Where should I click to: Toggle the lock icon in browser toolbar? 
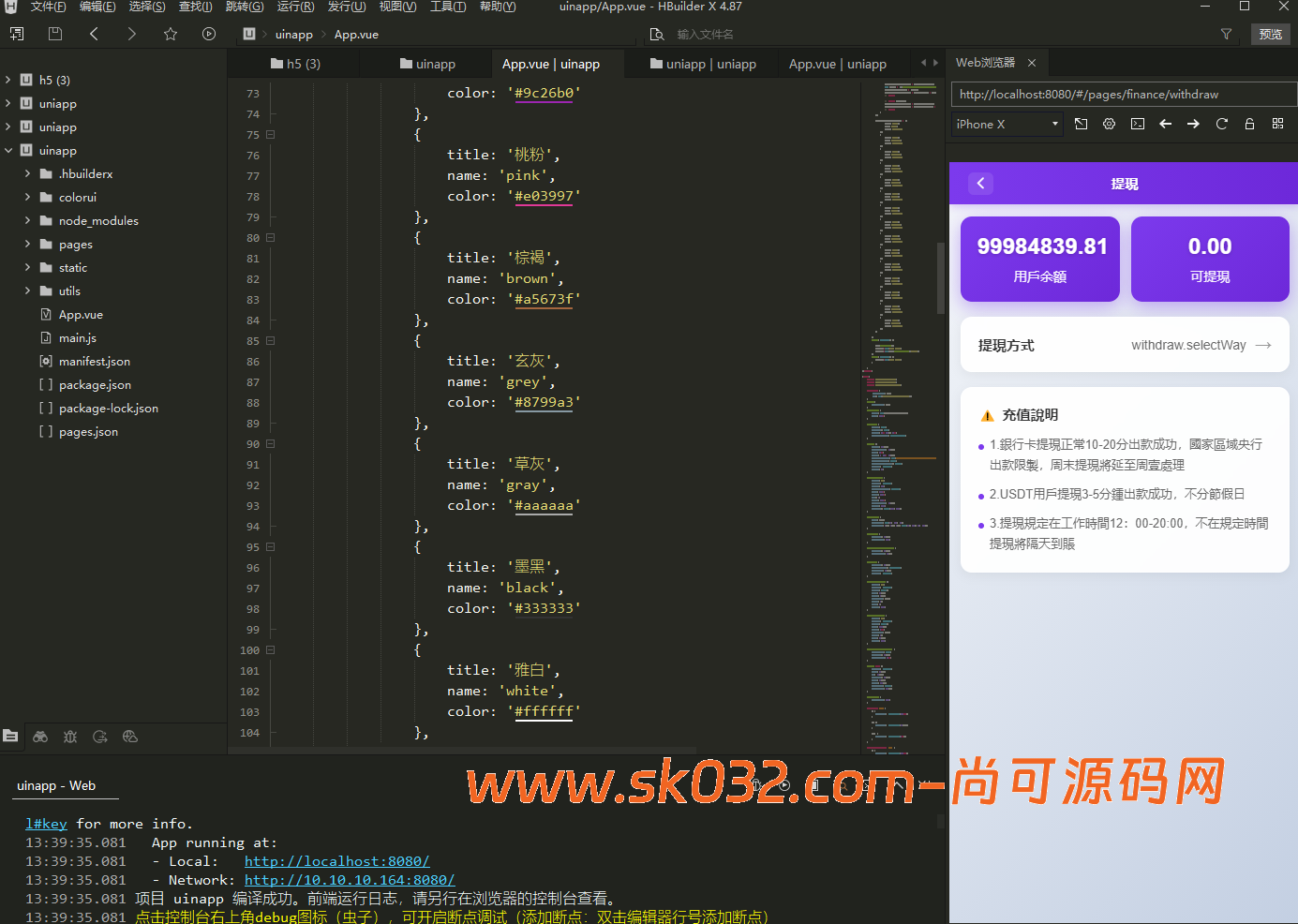(1249, 124)
